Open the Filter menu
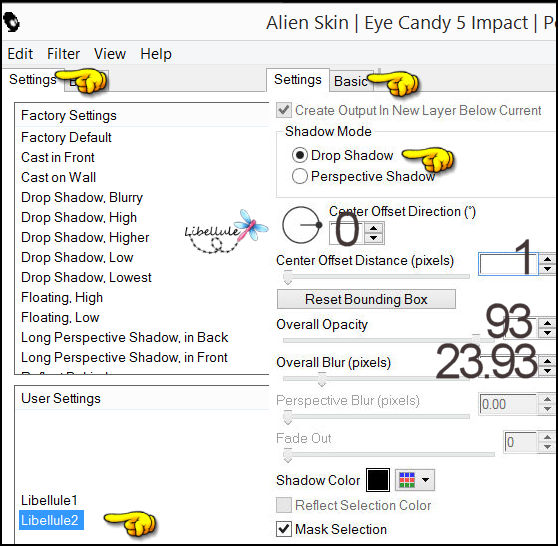Screen dimensions: 558x546 point(63,54)
